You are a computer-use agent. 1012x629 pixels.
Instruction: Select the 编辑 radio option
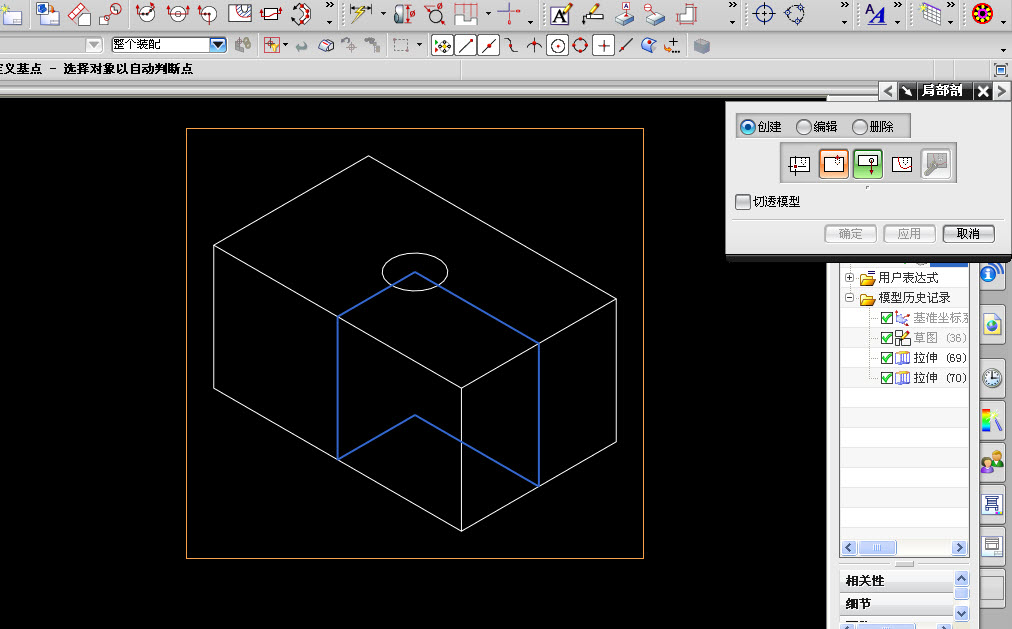click(x=804, y=127)
